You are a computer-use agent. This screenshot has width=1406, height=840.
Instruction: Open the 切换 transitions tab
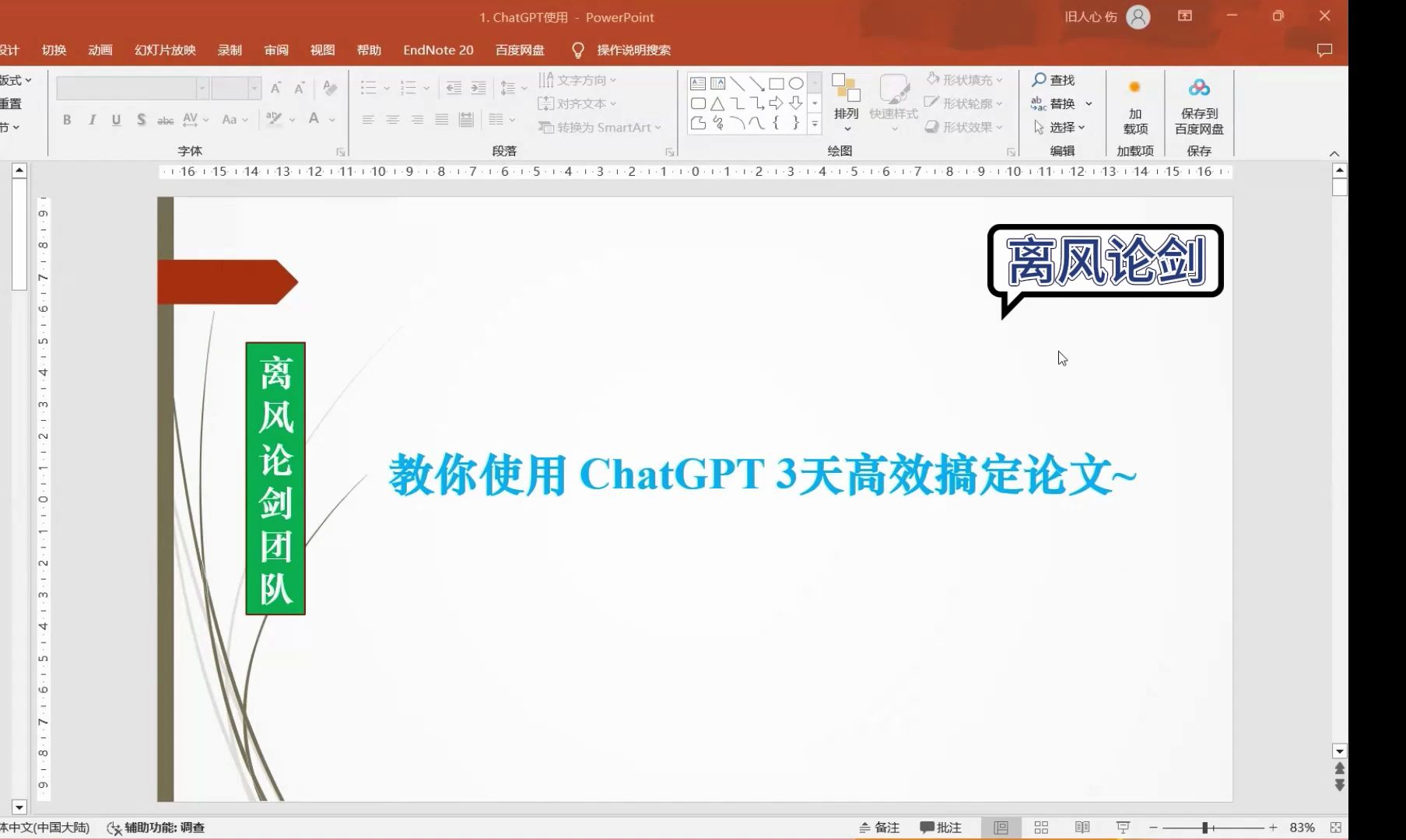point(54,50)
